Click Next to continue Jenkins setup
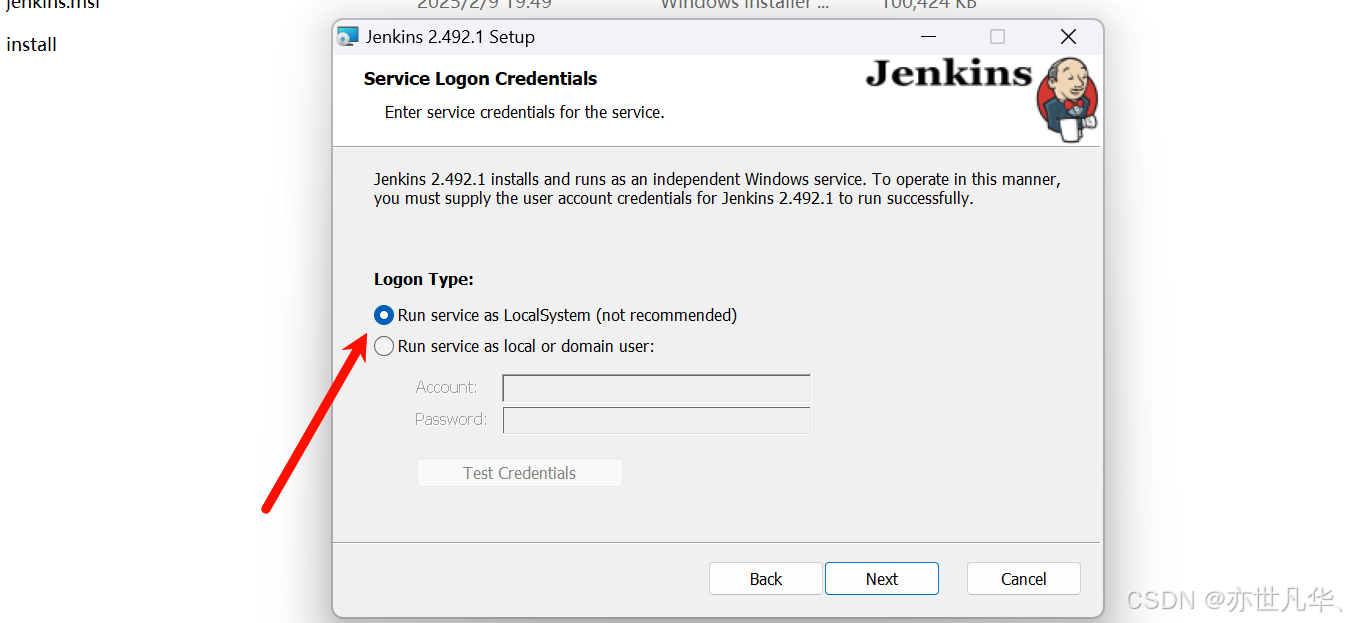Image resolution: width=1364 pixels, height=623 pixels. pos(882,579)
